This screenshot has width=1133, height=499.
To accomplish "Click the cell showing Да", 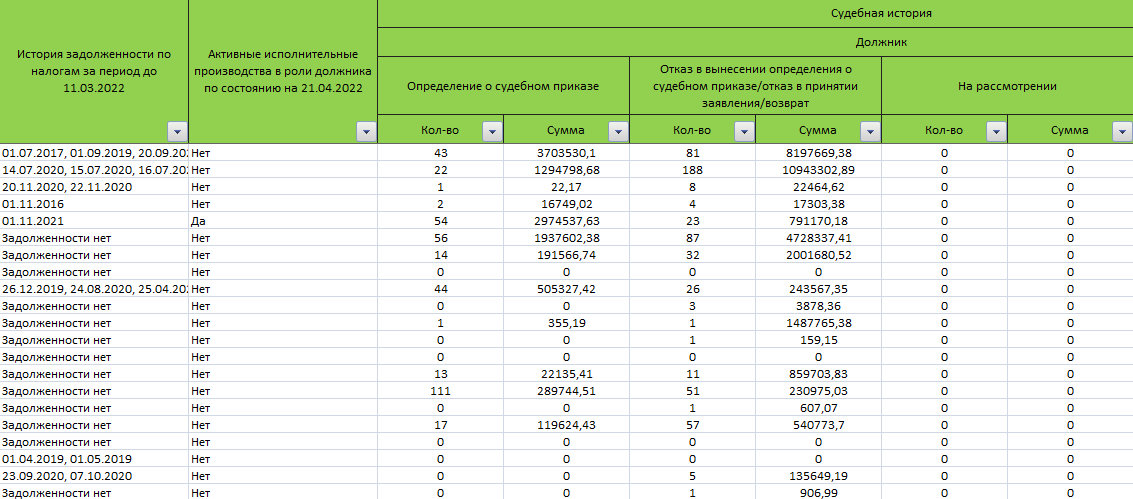I will 282,221.
